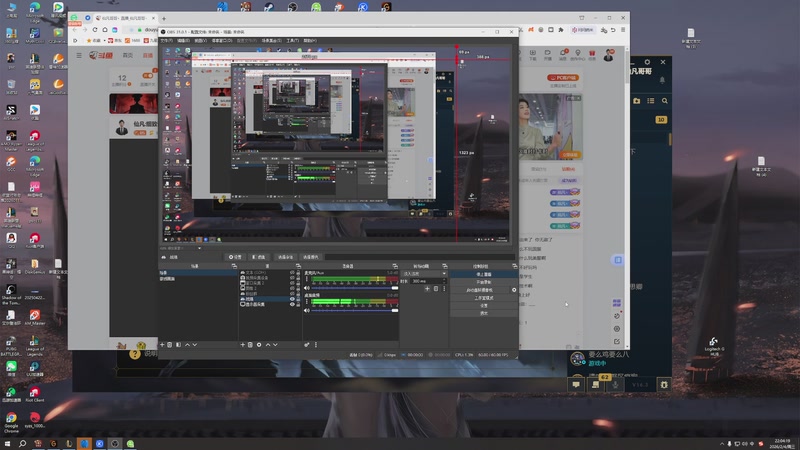
Task: Adjust transition duration stepper arrows
Action: point(444,281)
